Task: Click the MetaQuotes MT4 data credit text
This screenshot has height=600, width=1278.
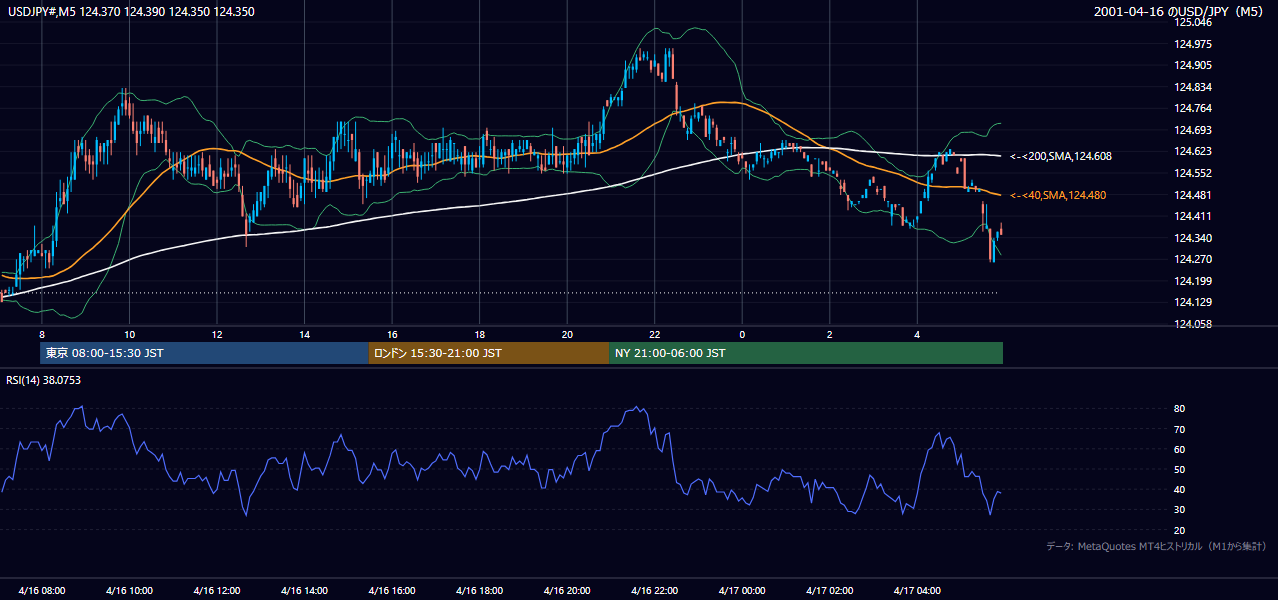Action: point(1156,546)
